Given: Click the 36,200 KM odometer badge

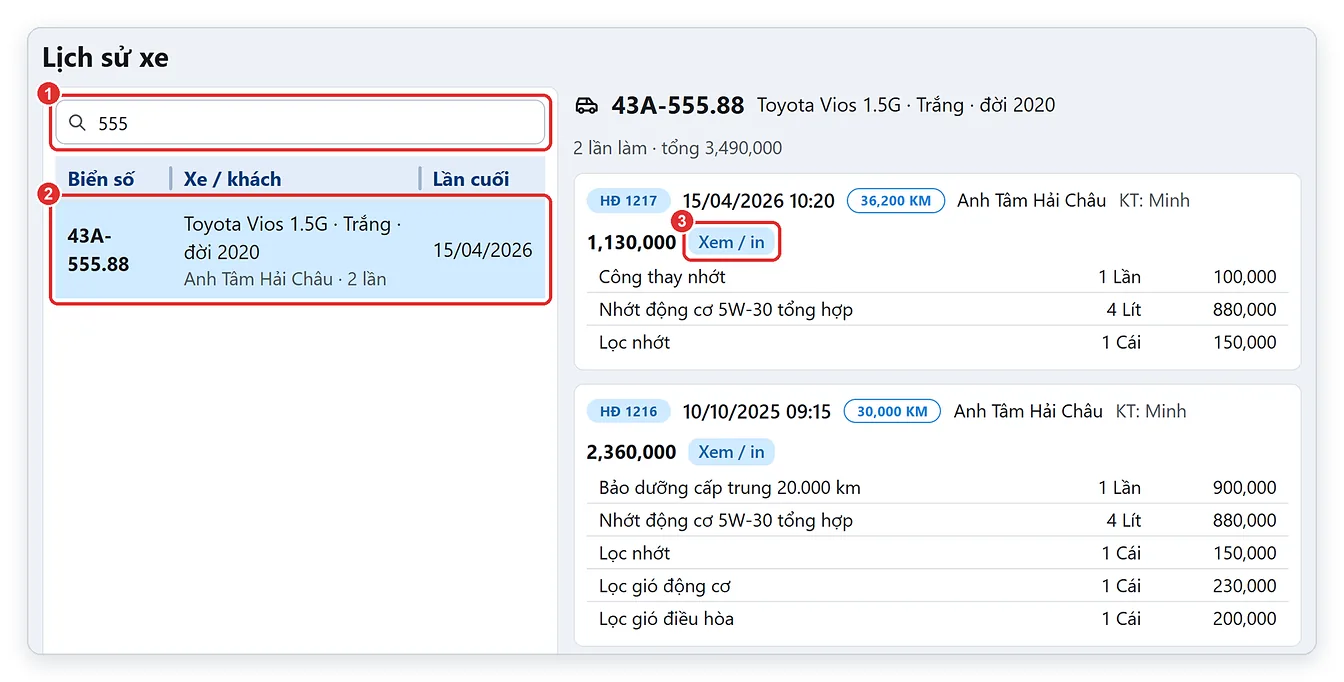Looking at the screenshot, I should [x=895, y=200].
